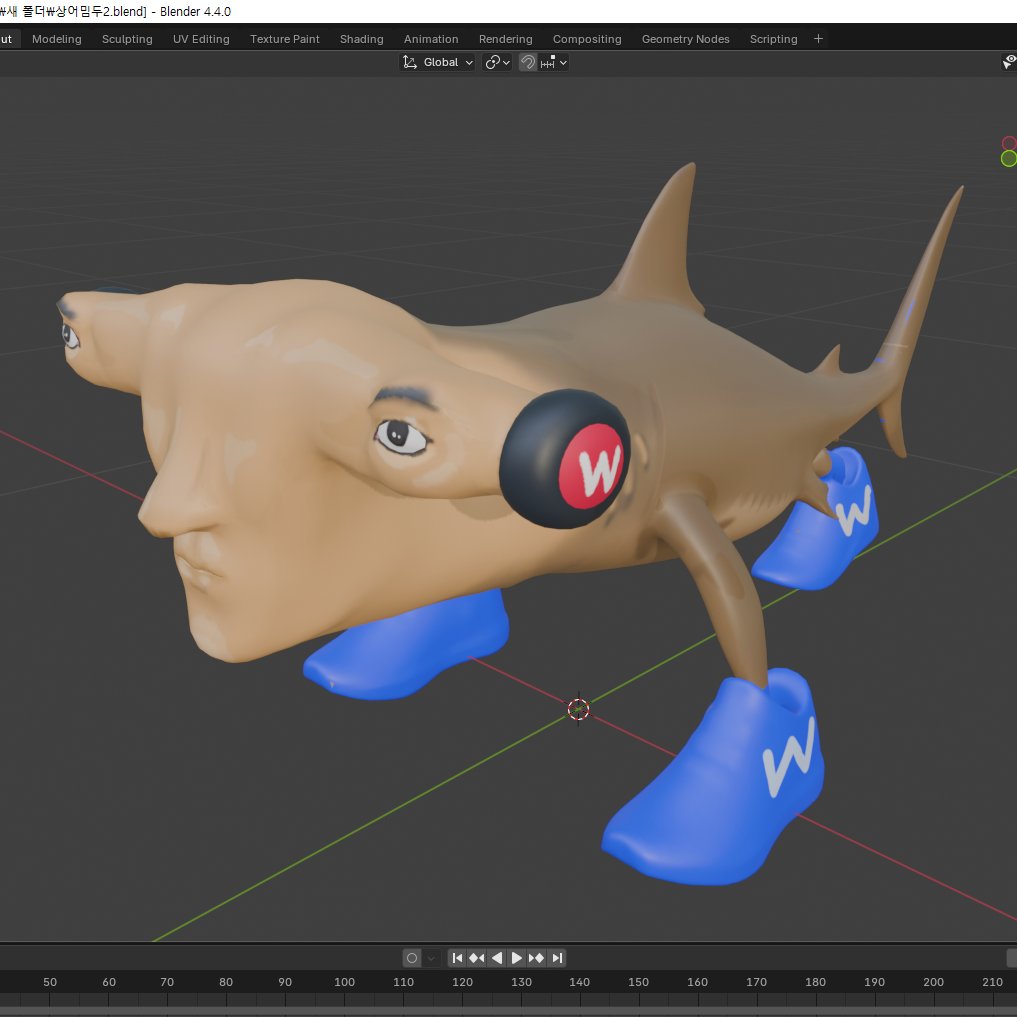1017x1017 pixels.
Task: Set timeline to frame 100
Action: [344, 982]
